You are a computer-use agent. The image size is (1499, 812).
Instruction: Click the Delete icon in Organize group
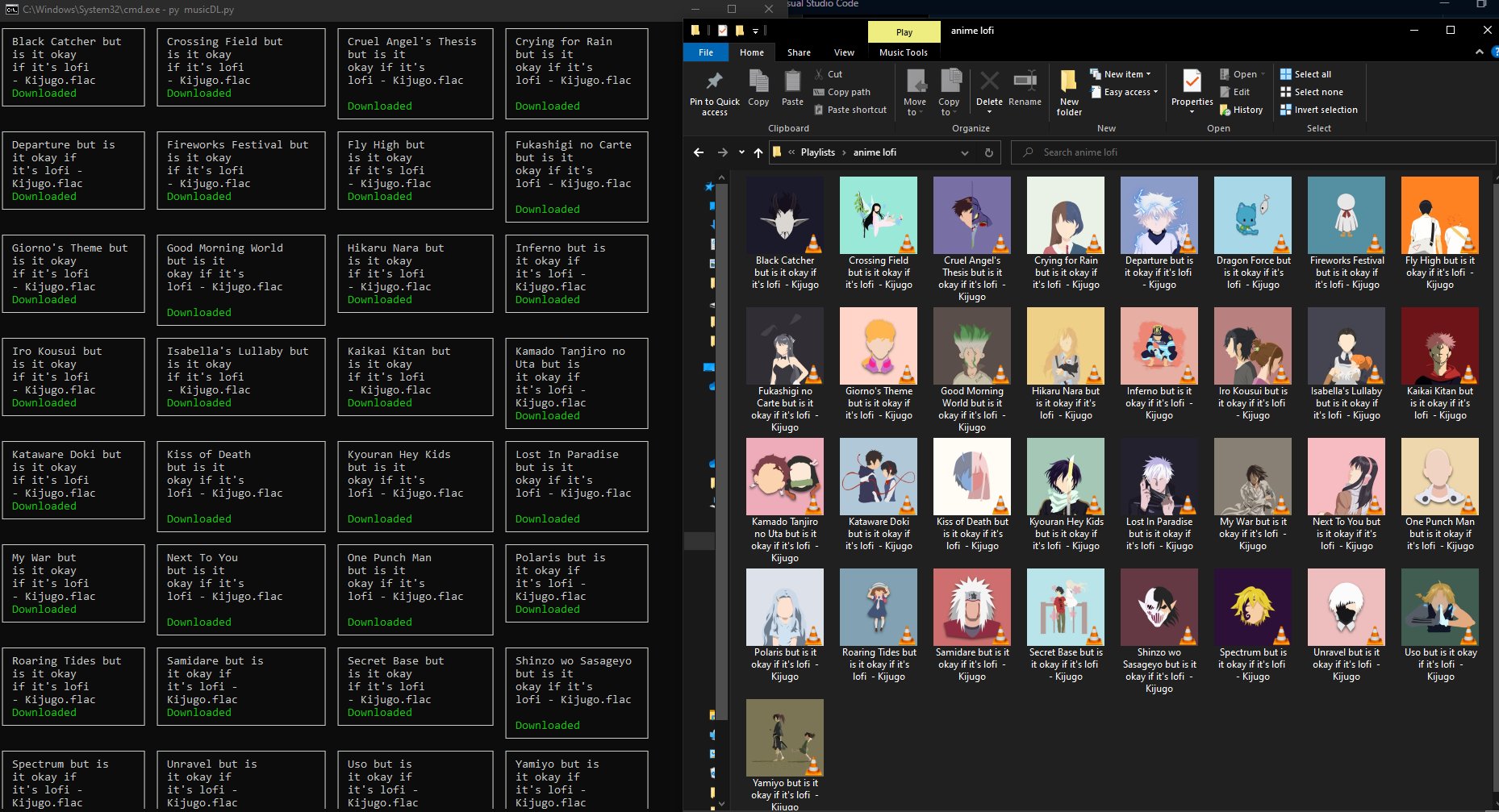pos(989,82)
